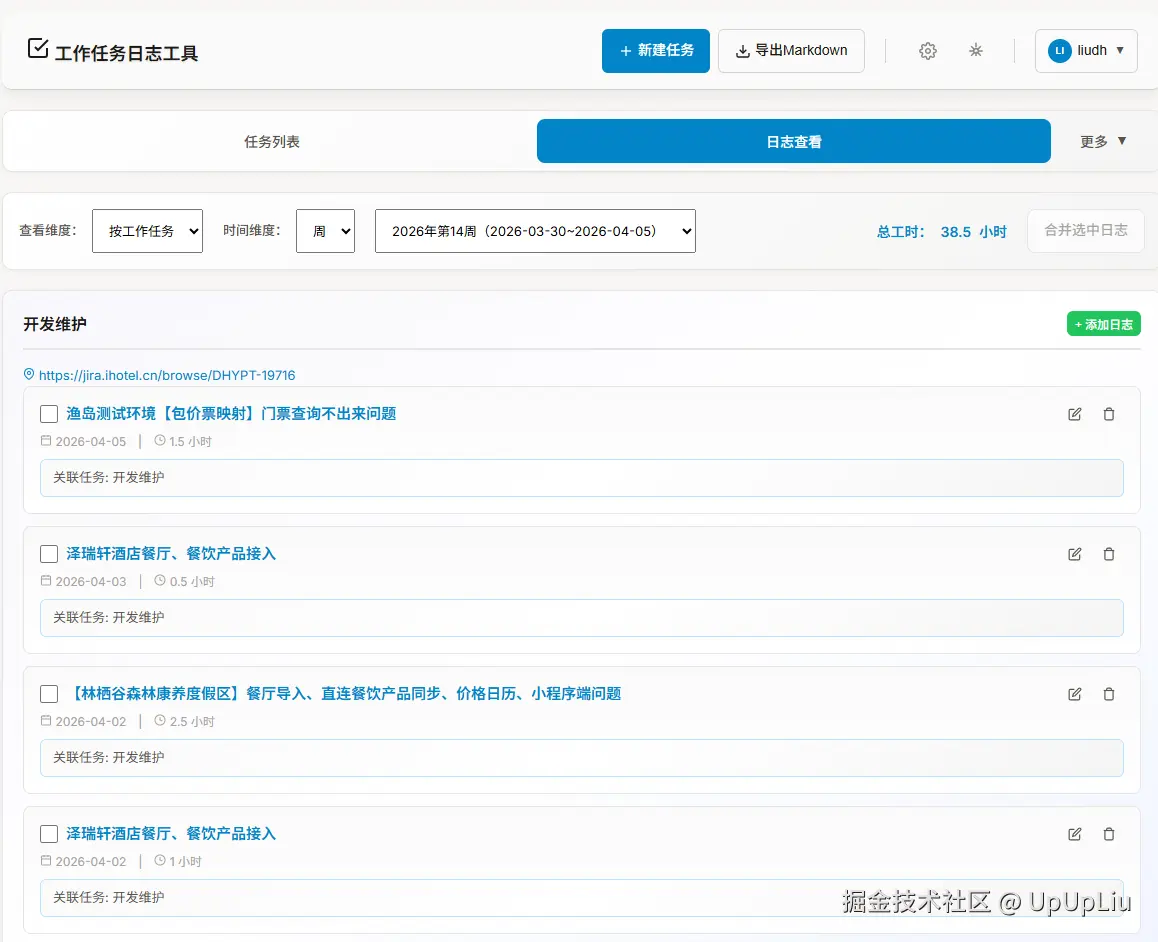Edit the 林栖谷森林康养度假区 log entry
This screenshot has width=1158, height=942.
tap(1075, 694)
